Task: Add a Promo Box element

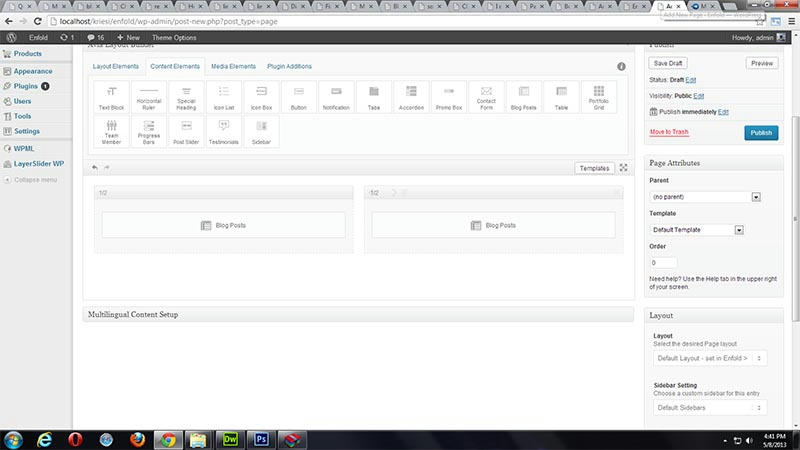Action: pos(448,97)
